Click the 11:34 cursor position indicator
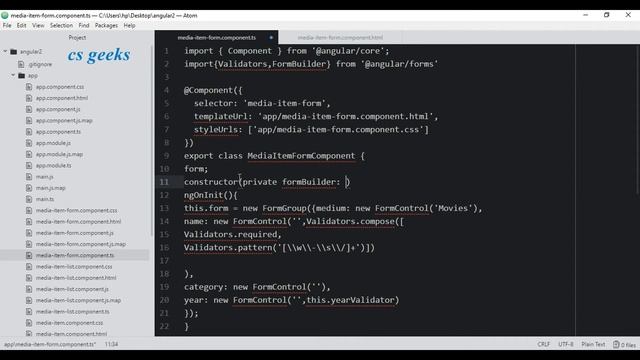The height and width of the screenshot is (360, 640). point(111,344)
